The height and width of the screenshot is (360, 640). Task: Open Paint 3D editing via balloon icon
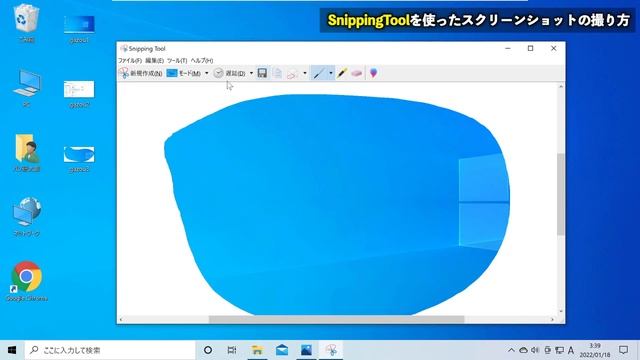pos(373,73)
